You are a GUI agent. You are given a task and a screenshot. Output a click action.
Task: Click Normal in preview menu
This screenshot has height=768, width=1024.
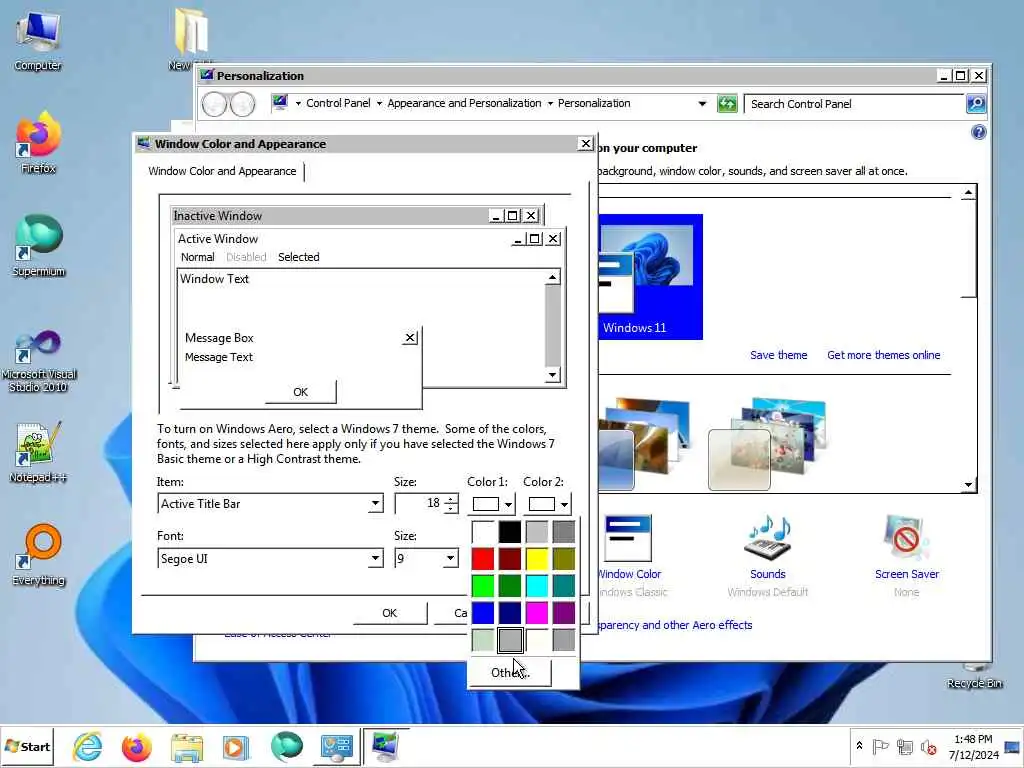[x=197, y=257]
